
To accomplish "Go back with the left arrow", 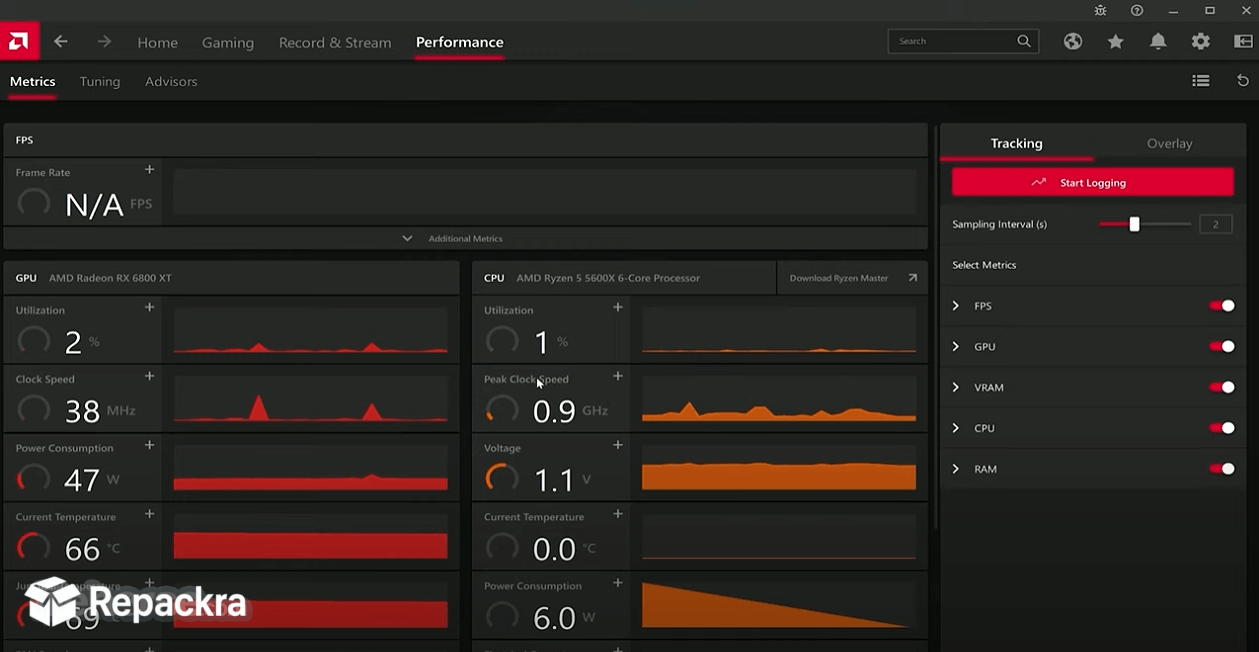I will pyautogui.click(x=61, y=42).
